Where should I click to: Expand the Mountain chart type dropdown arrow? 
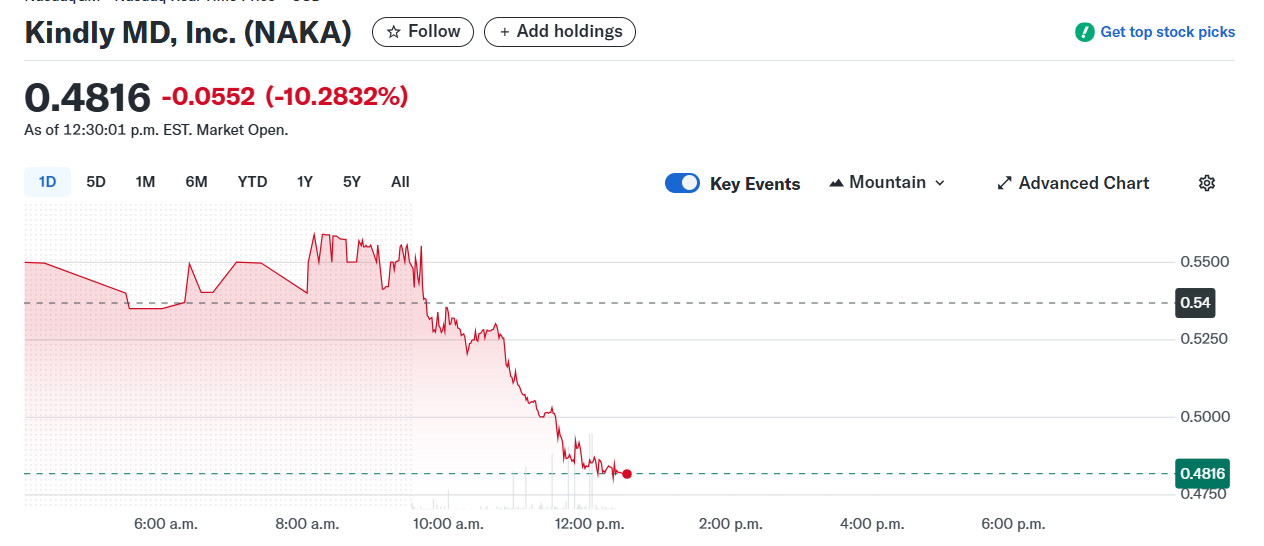[939, 183]
